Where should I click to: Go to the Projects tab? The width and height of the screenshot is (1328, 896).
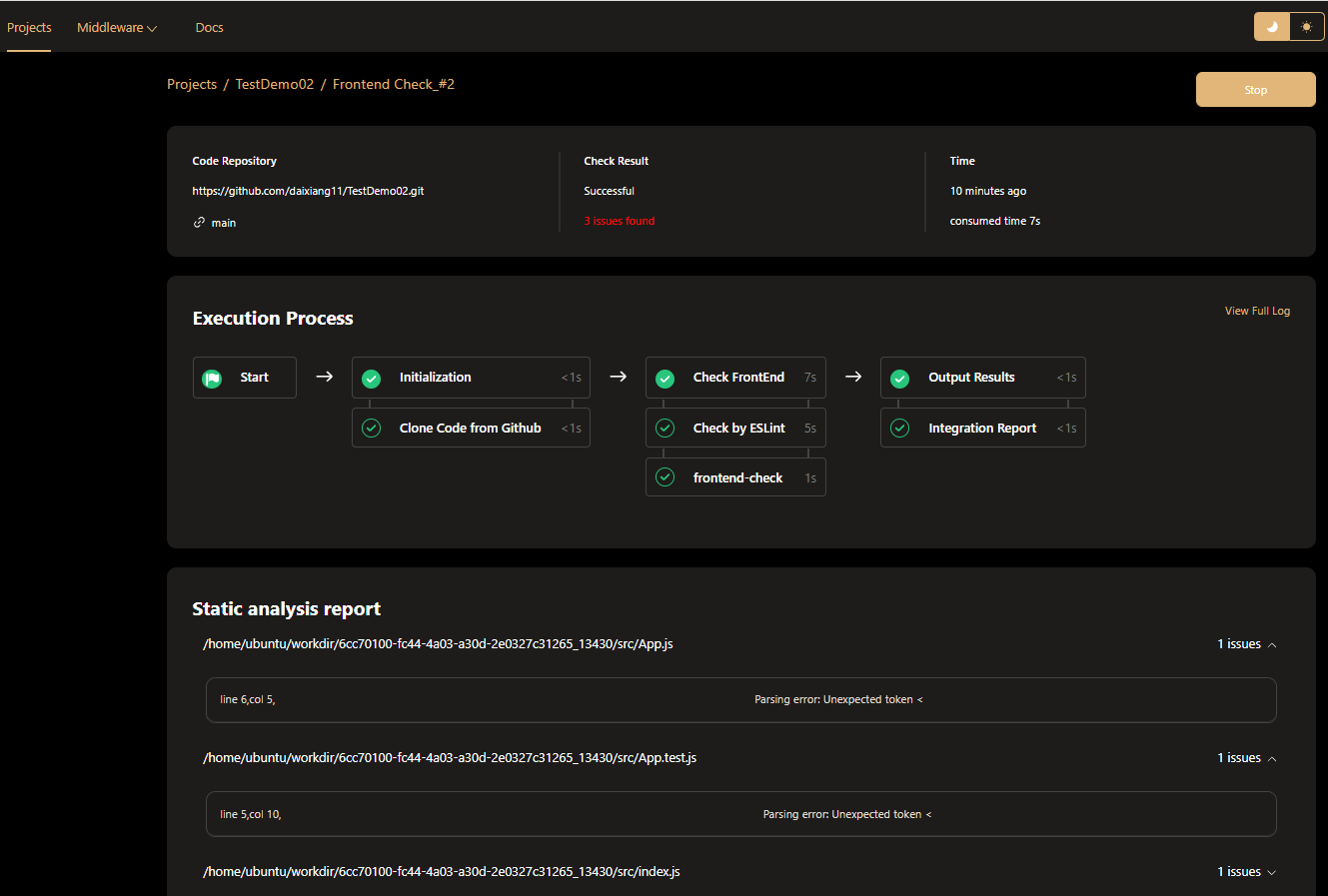tap(29, 28)
